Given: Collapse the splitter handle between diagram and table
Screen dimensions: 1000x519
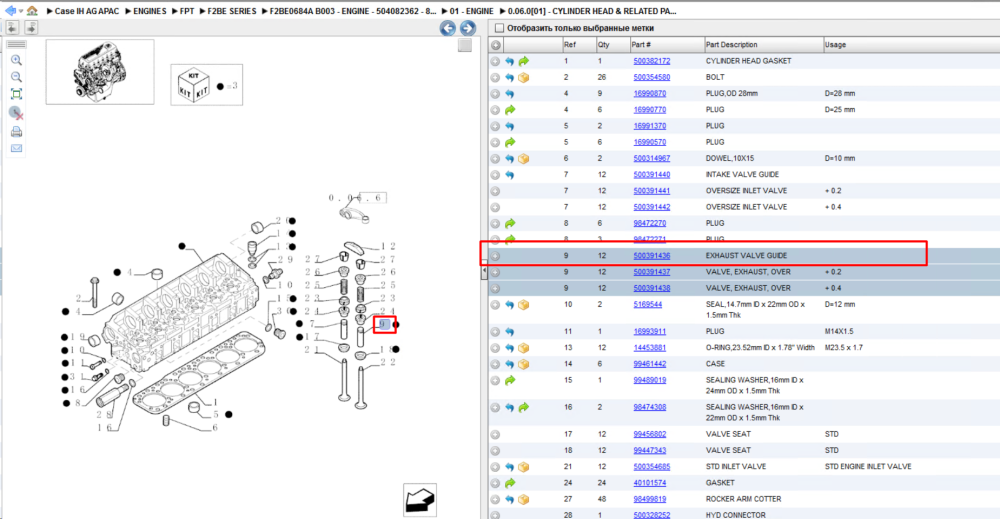Looking at the screenshot, I should [483, 272].
